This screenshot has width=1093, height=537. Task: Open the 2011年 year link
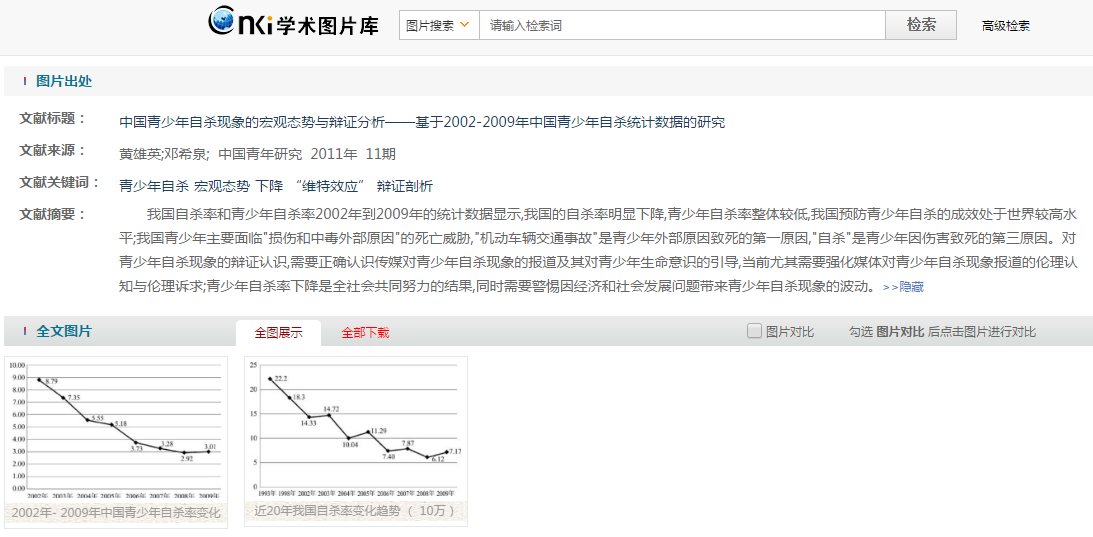(x=334, y=154)
